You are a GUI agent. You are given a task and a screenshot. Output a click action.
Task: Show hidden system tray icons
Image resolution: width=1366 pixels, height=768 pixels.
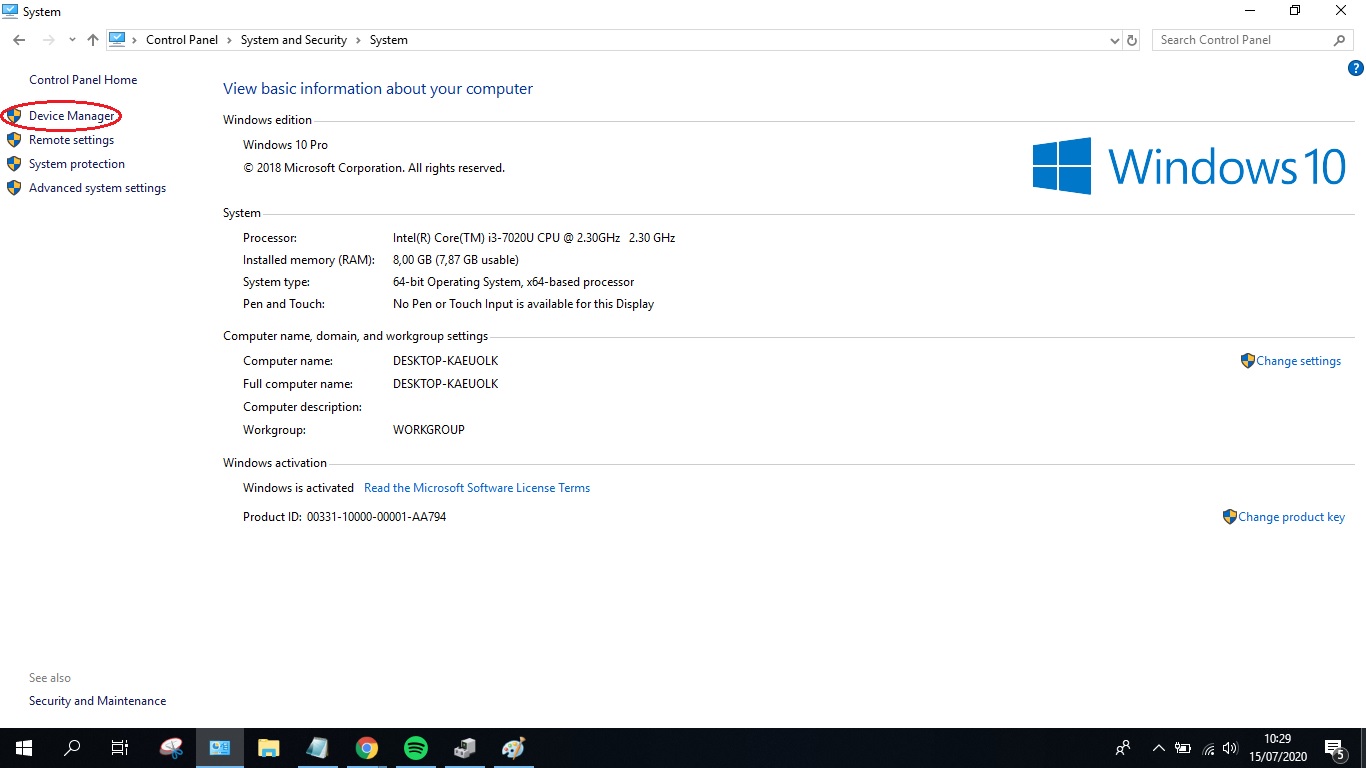[x=1159, y=748]
